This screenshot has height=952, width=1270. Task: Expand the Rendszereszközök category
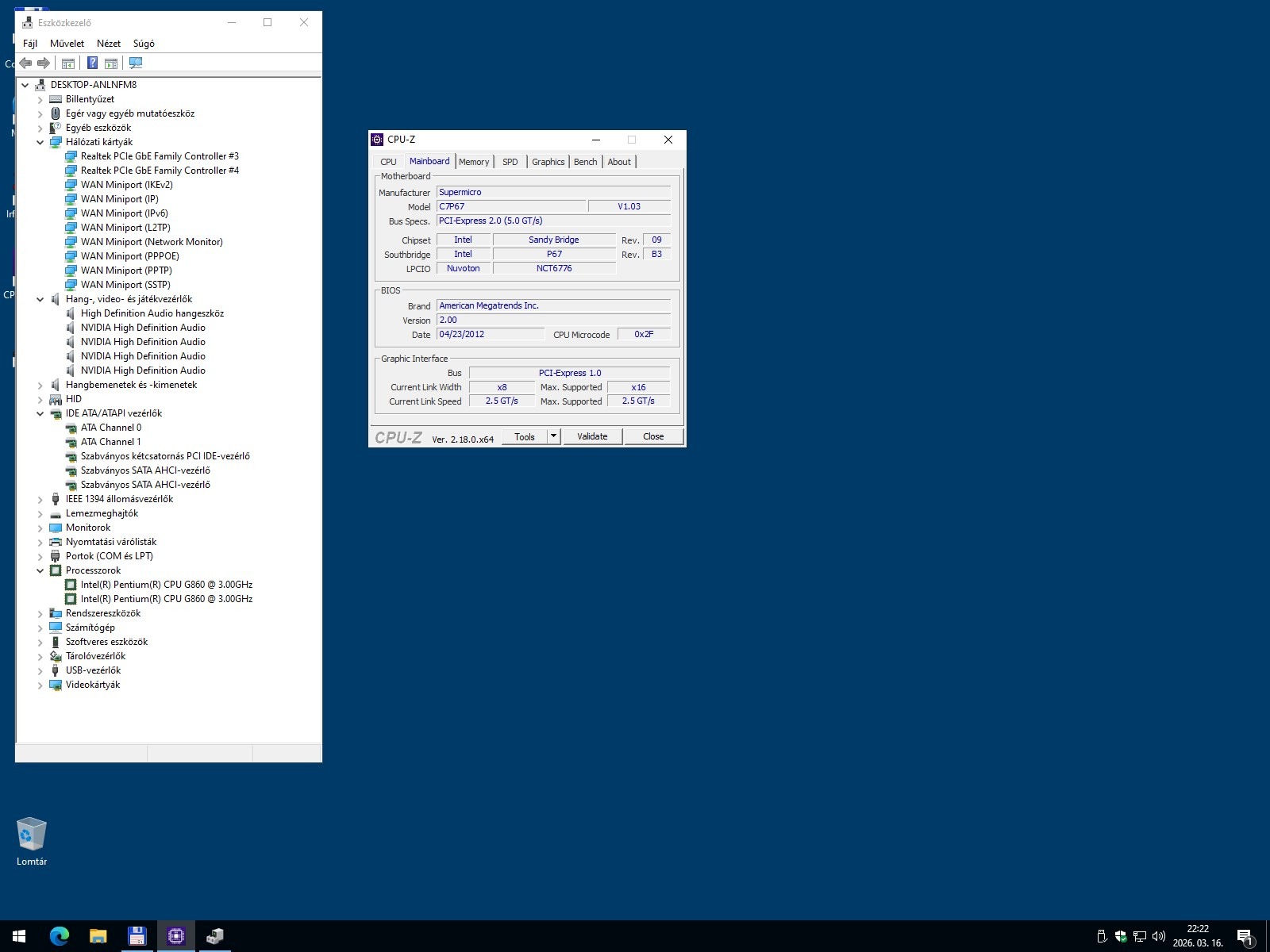(x=40, y=613)
